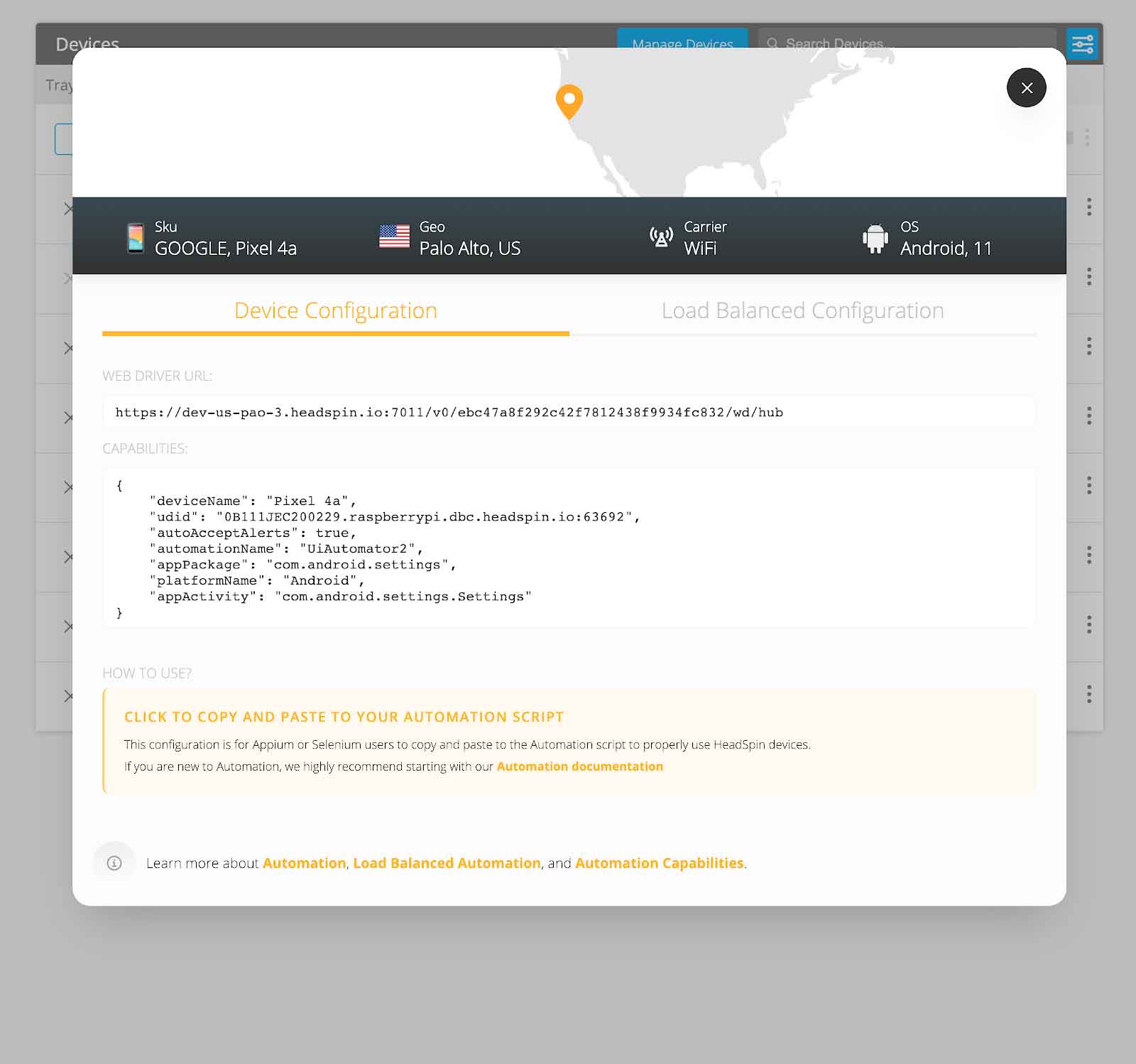Open the Automation link in Learn more
Viewport: 1136px width, 1064px height.
coord(304,863)
